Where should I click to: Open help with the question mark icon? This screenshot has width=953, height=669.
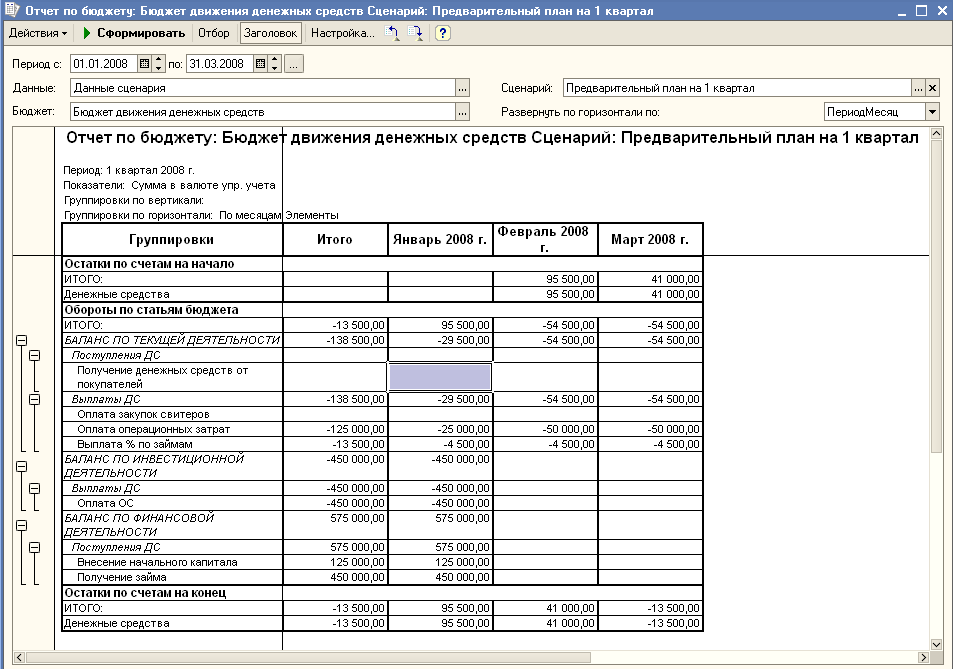(x=443, y=33)
